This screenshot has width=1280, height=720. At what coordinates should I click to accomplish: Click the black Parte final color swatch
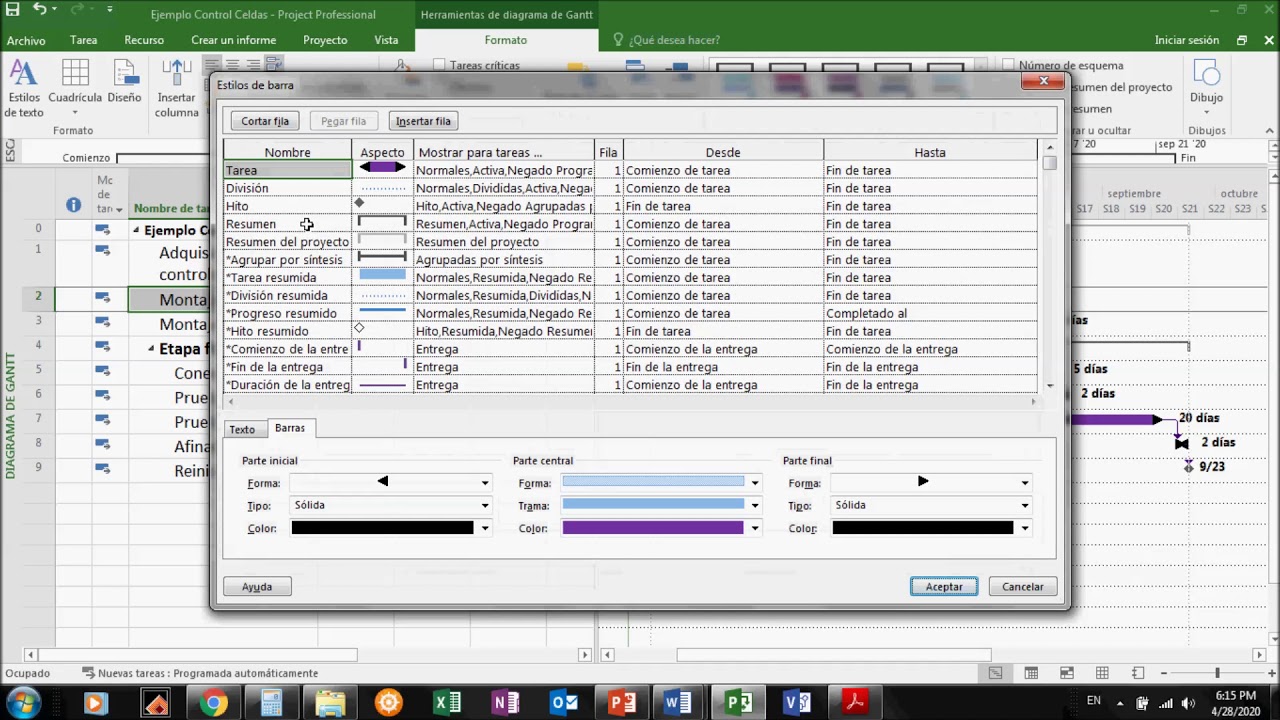[923, 528]
